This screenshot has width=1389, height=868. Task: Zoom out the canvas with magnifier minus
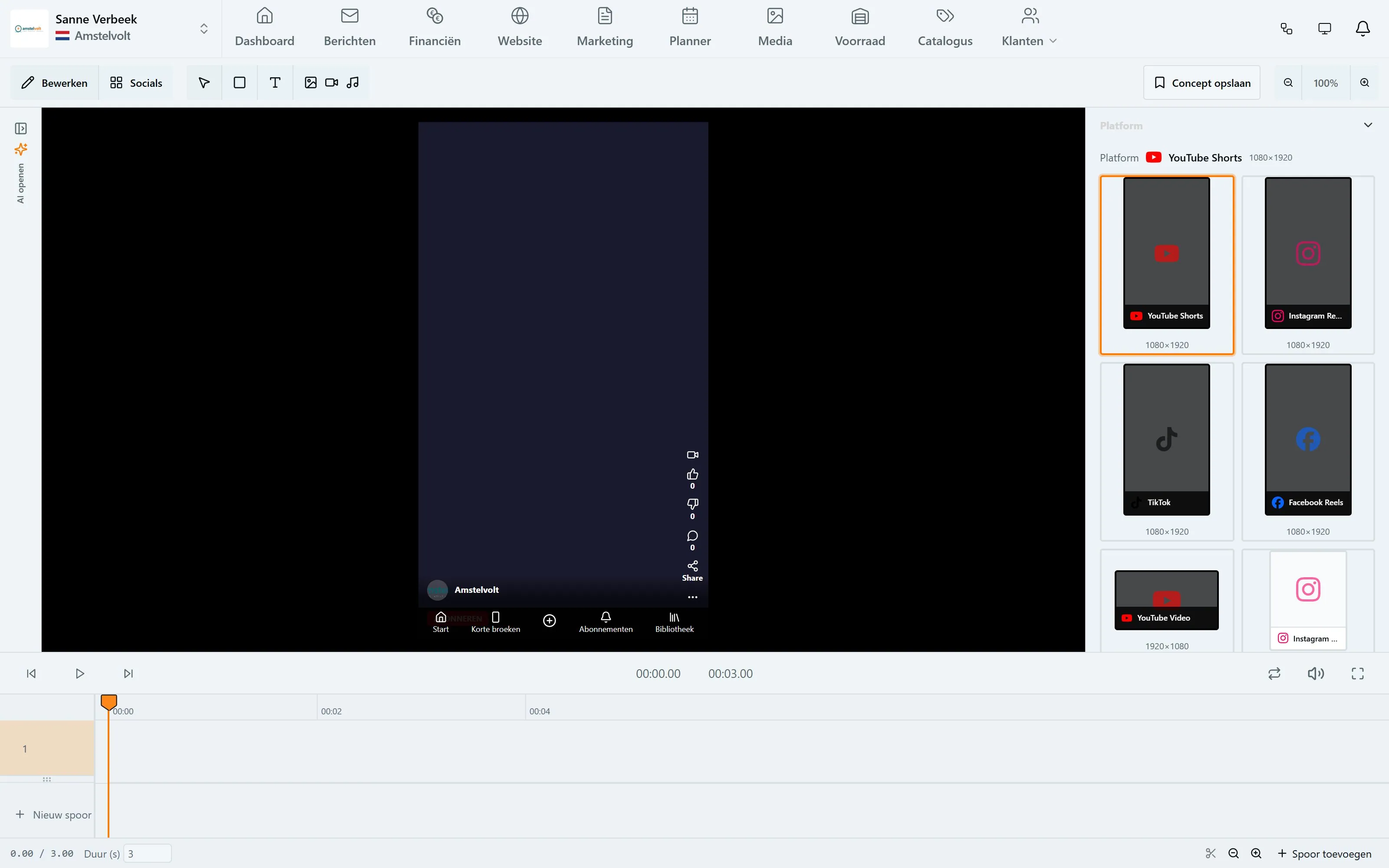tap(1289, 82)
